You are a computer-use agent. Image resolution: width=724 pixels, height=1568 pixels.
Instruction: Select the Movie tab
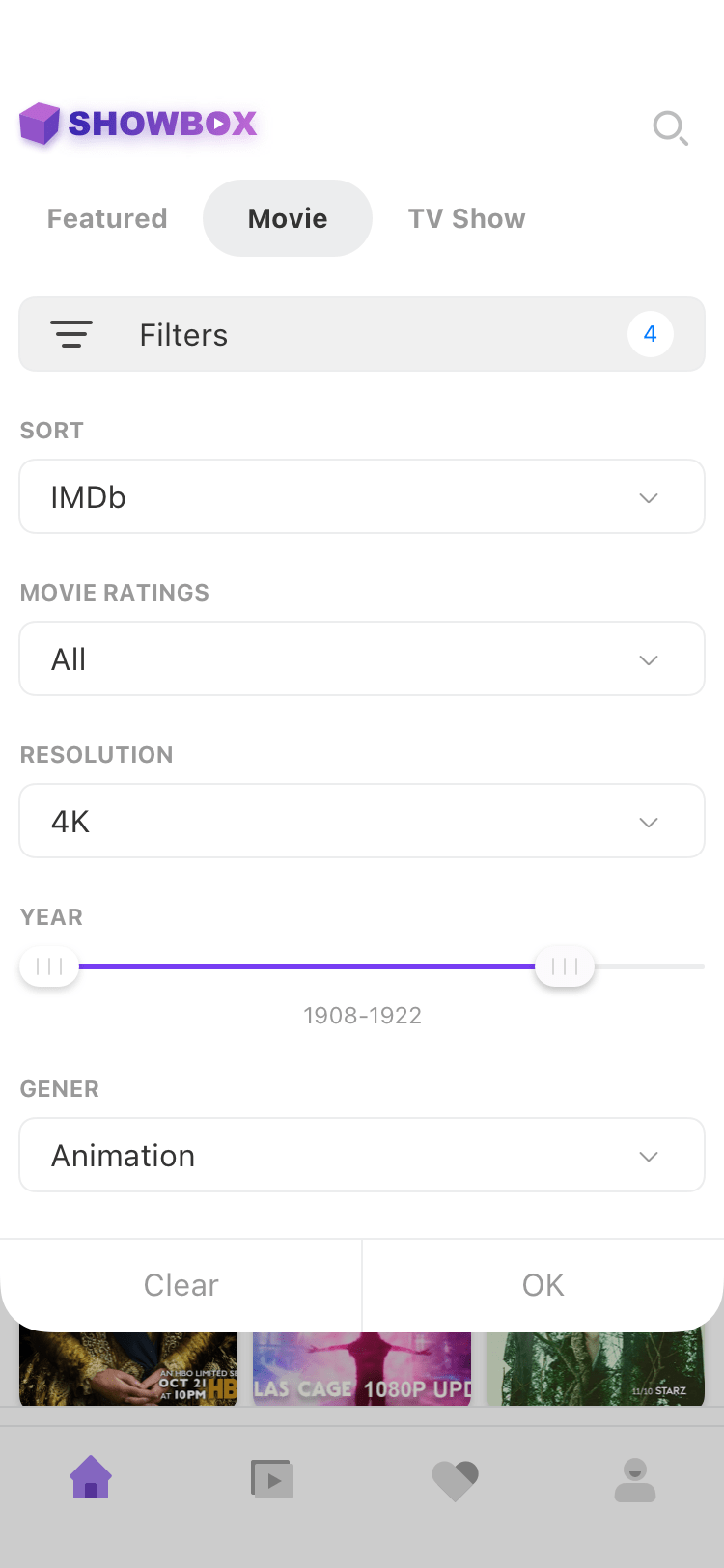point(288,219)
